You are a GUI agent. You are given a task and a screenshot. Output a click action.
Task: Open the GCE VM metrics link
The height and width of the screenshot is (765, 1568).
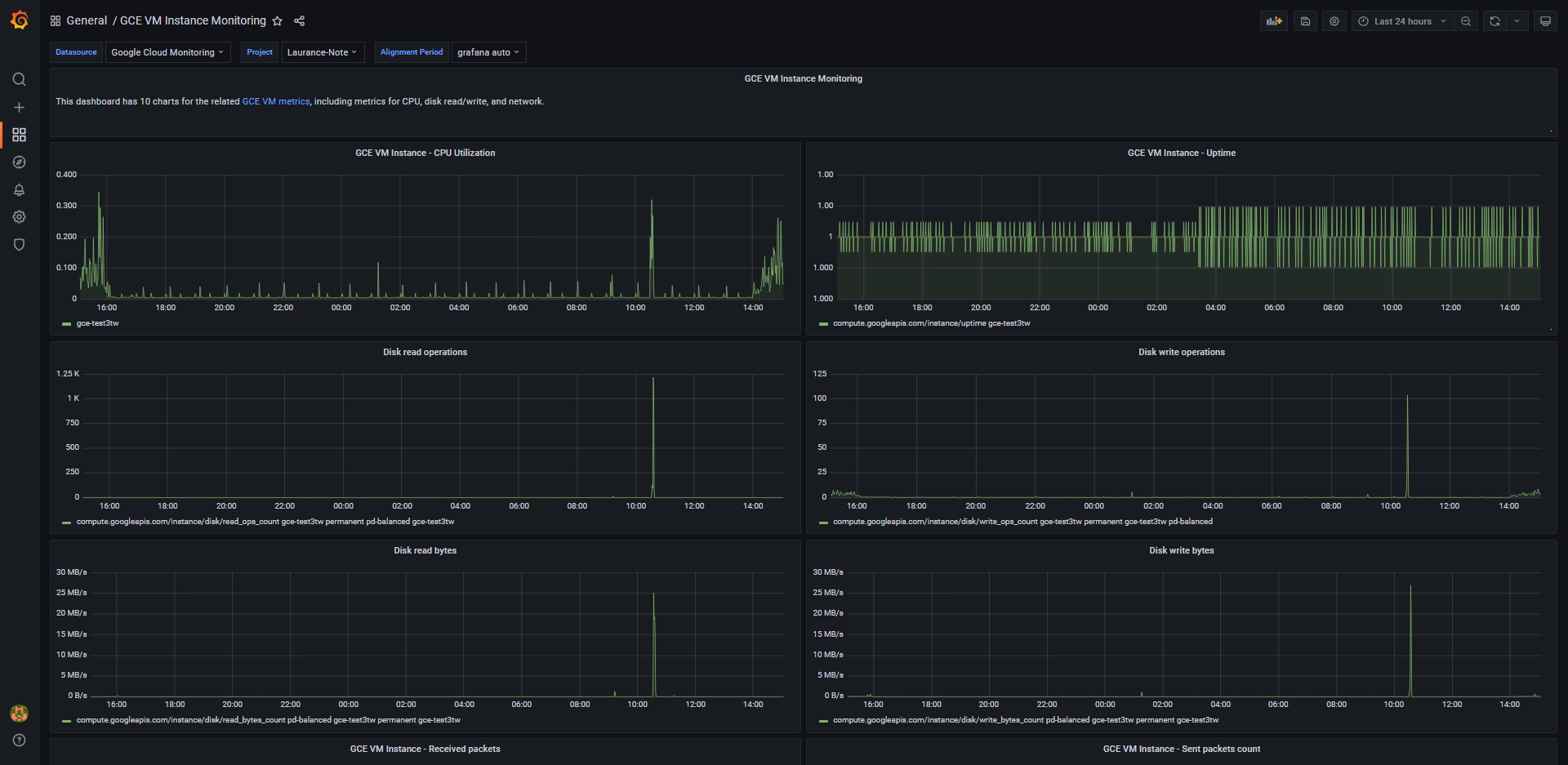pos(276,102)
